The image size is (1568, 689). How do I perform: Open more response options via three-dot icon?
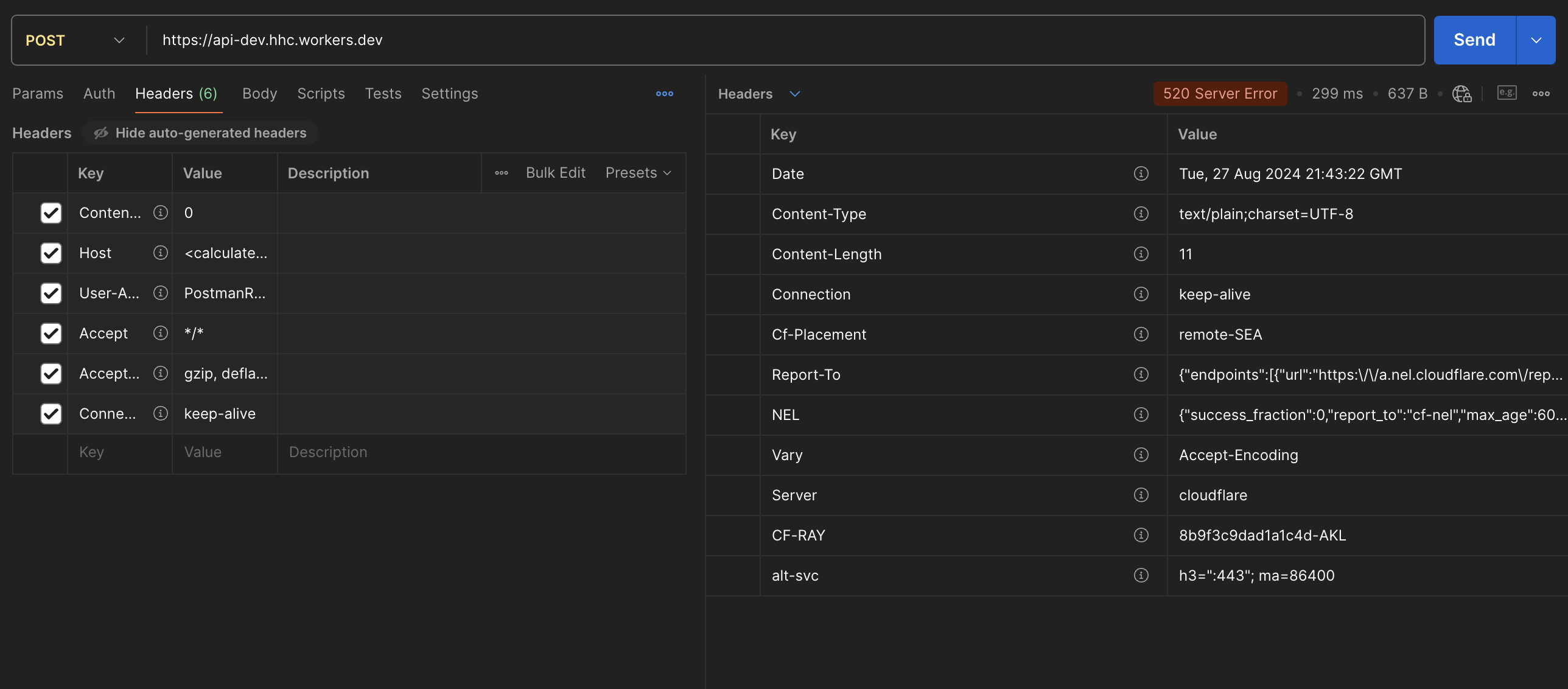[x=1542, y=94]
